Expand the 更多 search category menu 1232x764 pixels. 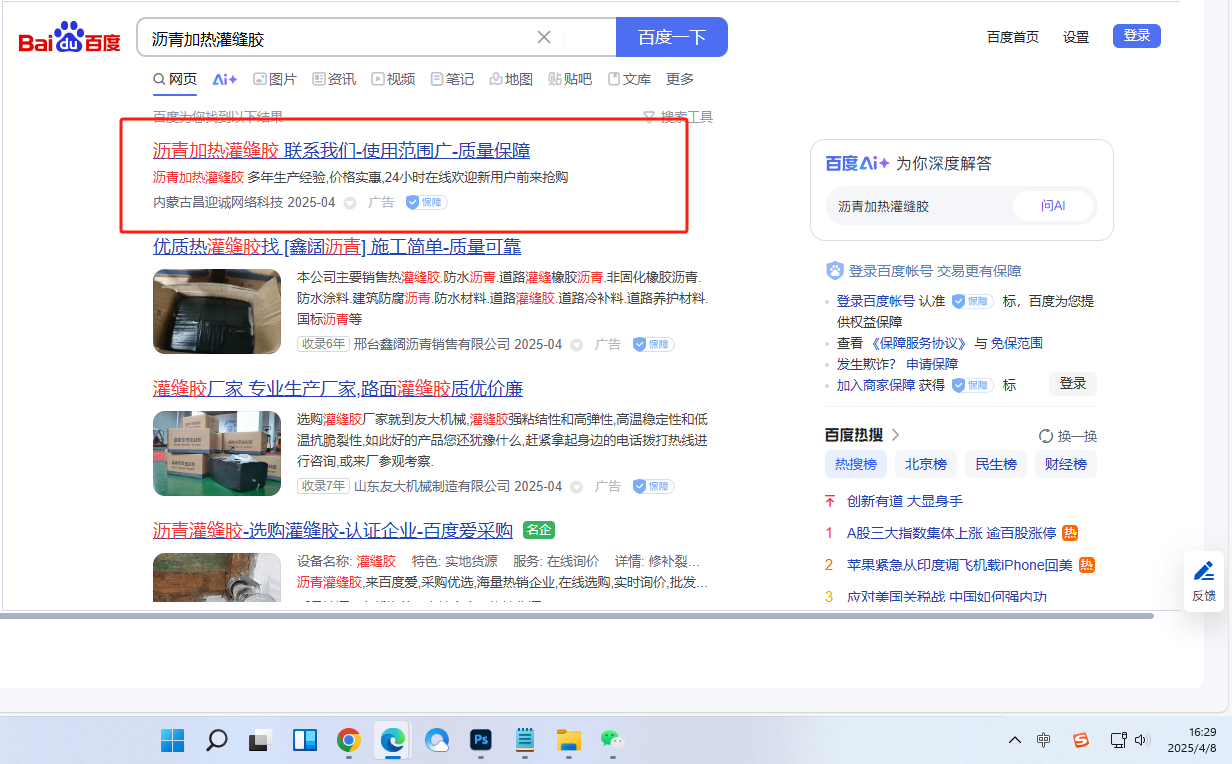tap(680, 79)
